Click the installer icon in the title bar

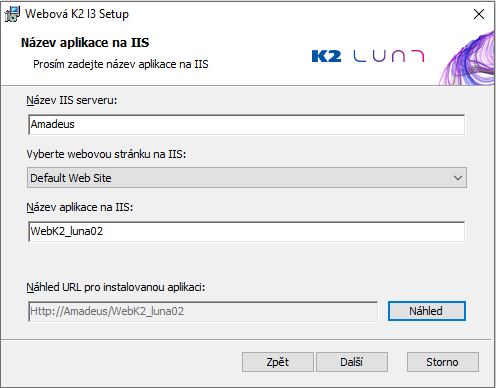pyautogui.click(x=12, y=14)
